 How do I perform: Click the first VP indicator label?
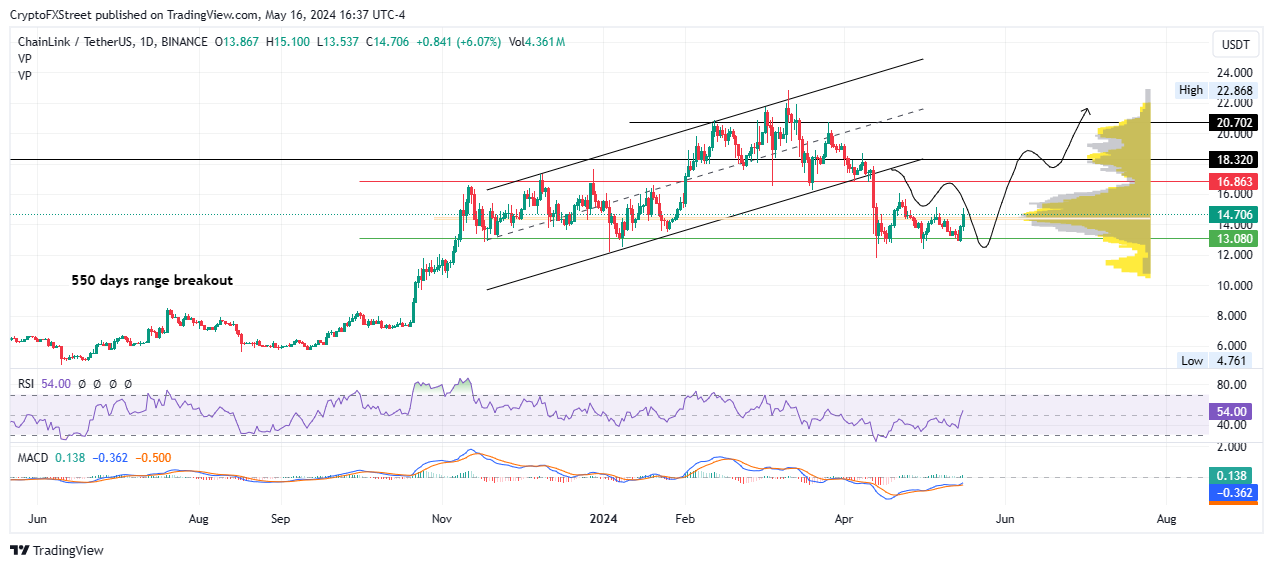(25, 59)
